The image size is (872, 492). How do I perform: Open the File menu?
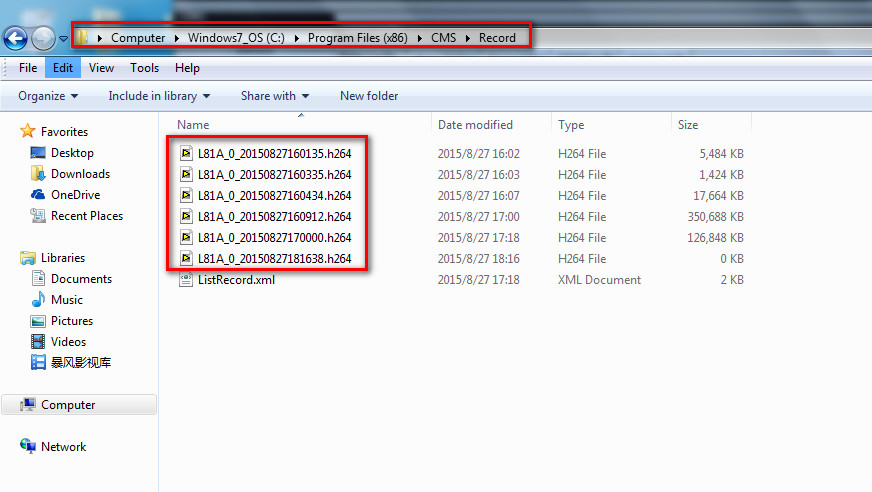click(28, 68)
